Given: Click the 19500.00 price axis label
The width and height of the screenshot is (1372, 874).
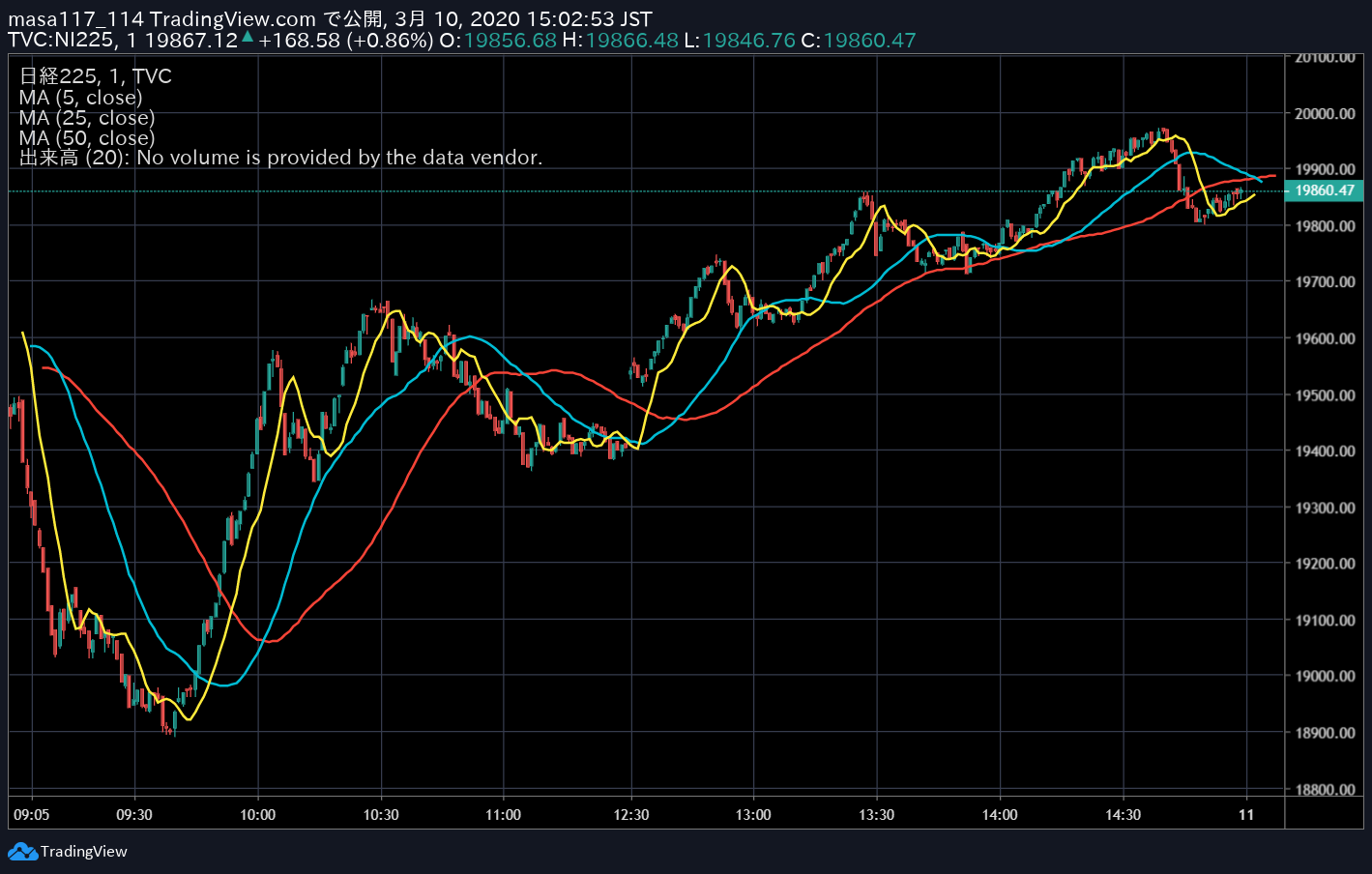Looking at the screenshot, I should pos(1325,394).
